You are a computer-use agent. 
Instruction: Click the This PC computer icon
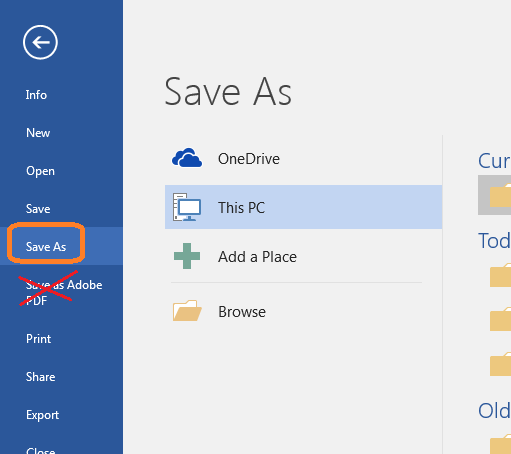pos(187,207)
